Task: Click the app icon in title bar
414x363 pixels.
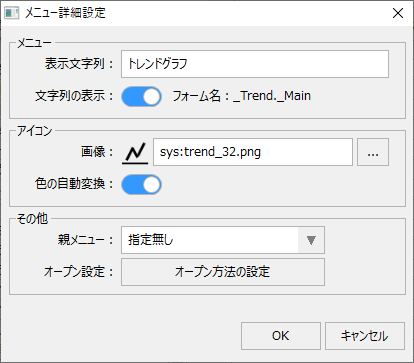Action: click(x=12, y=13)
